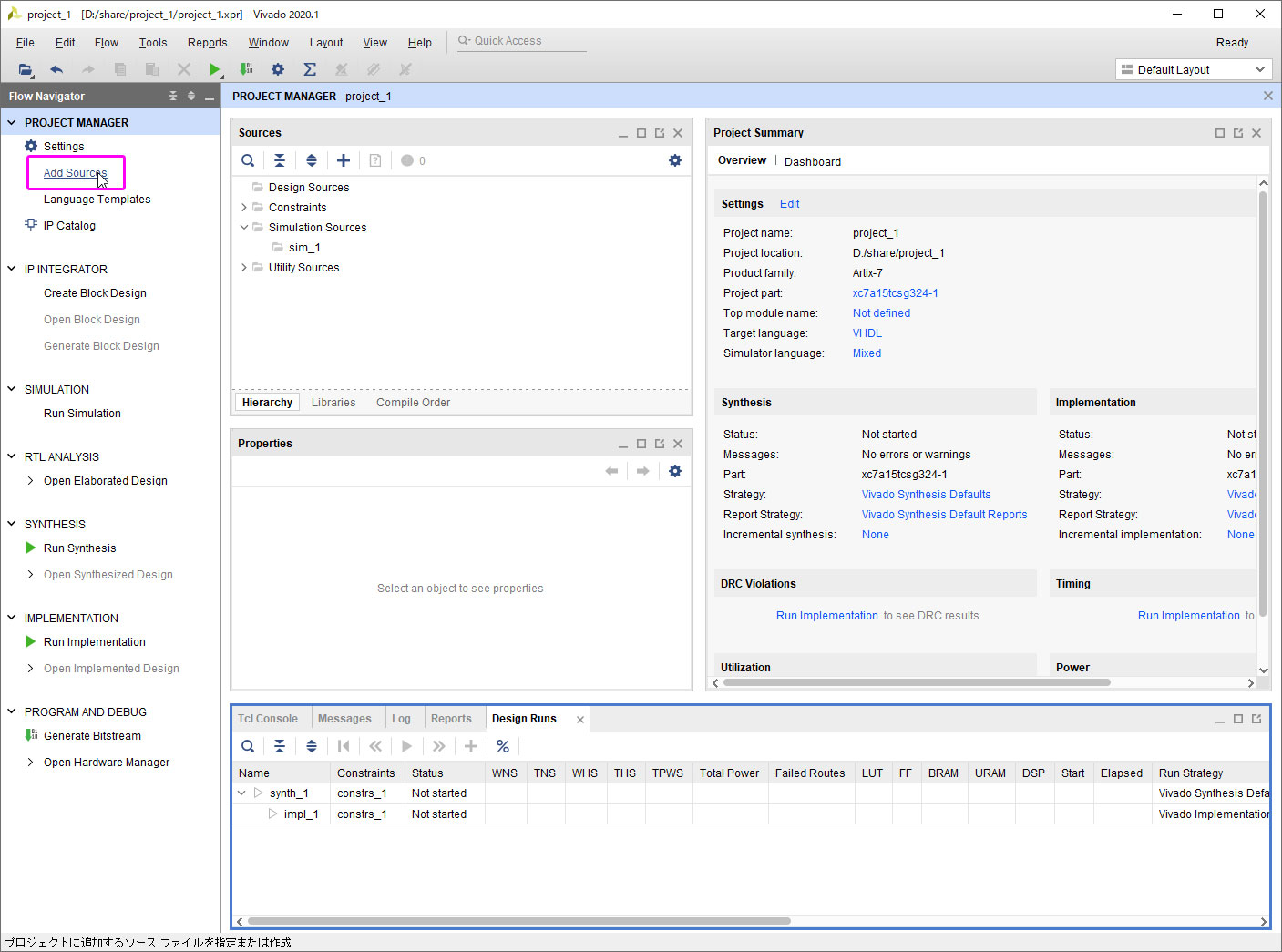Switch to the Compile Order tab

click(413, 403)
